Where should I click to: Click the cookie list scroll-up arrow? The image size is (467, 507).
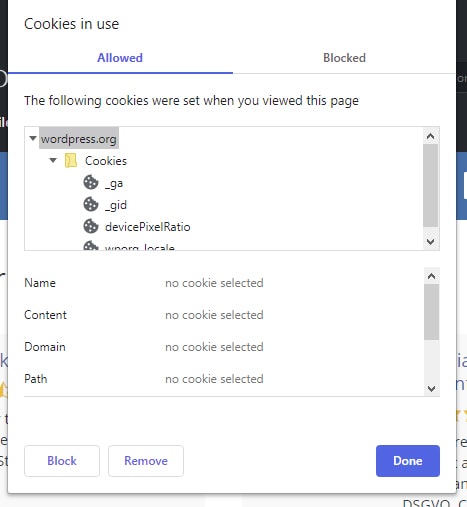431,136
